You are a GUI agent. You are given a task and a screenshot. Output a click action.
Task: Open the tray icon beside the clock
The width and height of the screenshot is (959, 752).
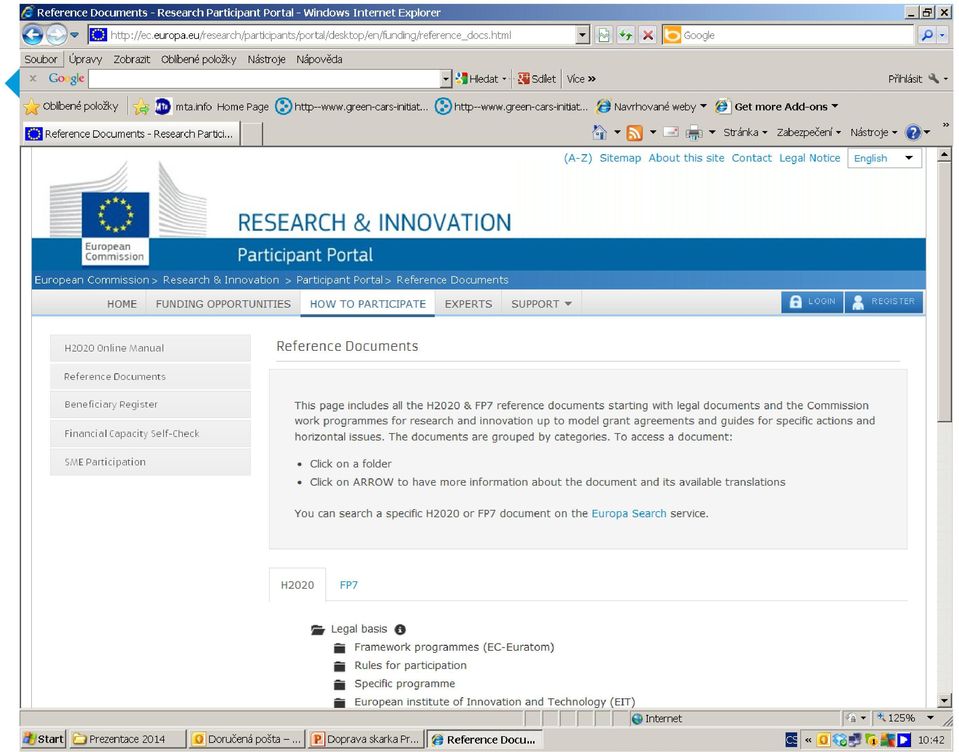(904, 740)
